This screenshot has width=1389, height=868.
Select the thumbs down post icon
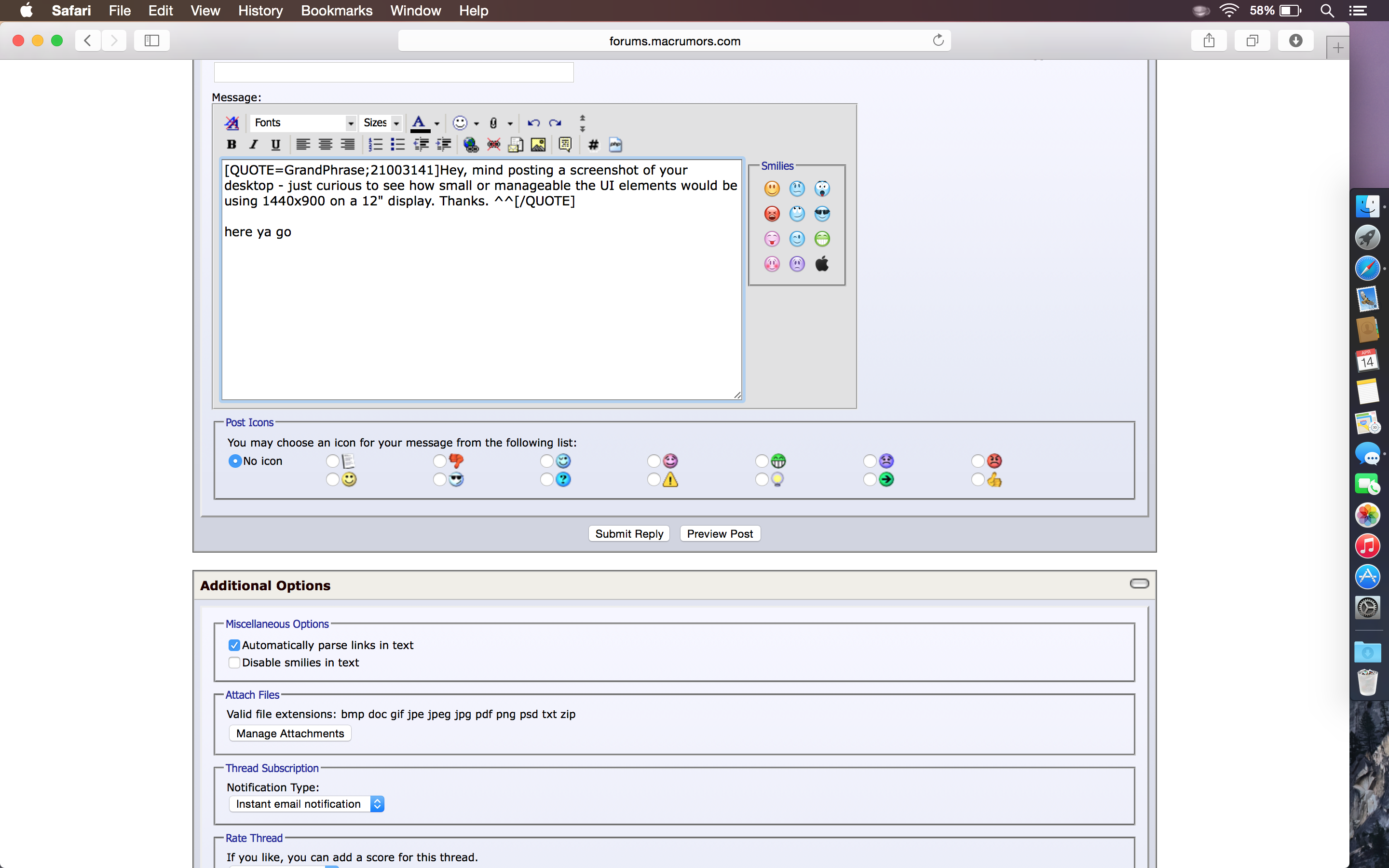click(440, 461)
